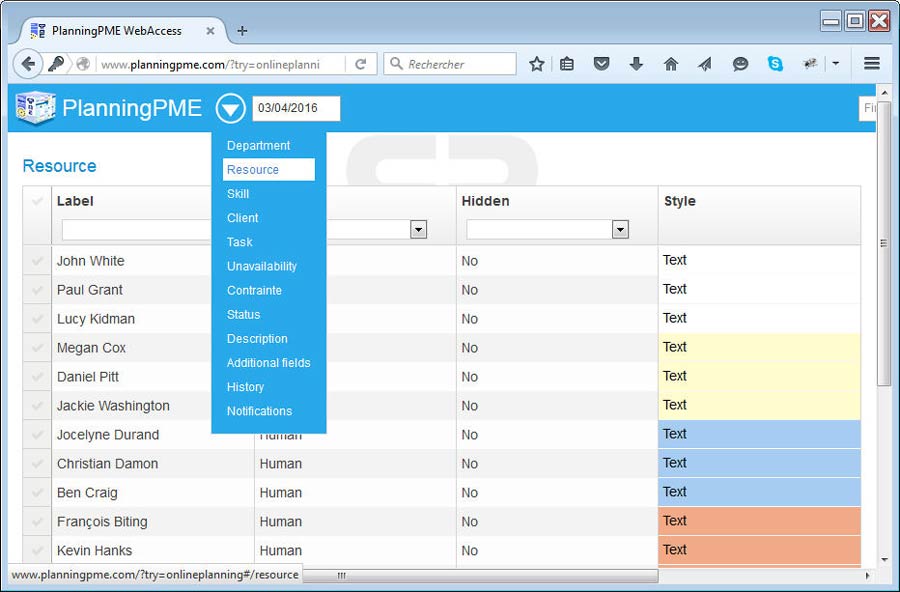Tick the select-all checkmark in header
The height and width of the screenshot is (592, 900).
37,201
